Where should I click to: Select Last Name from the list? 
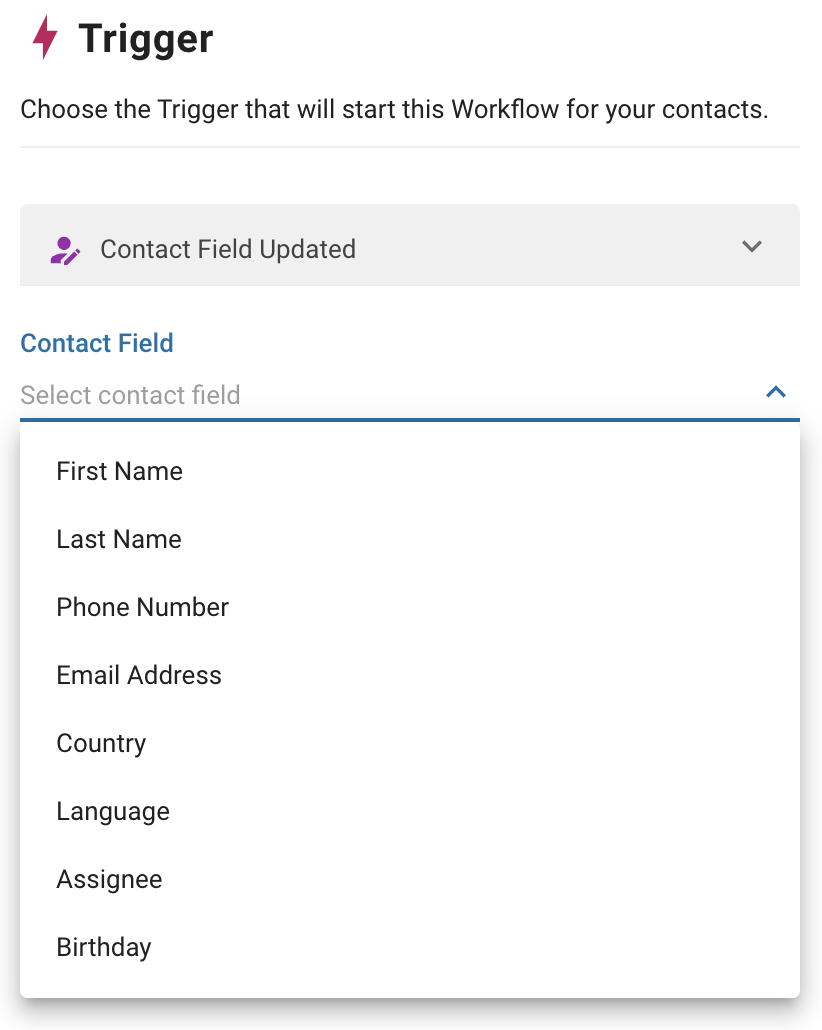tap(118, 539)
